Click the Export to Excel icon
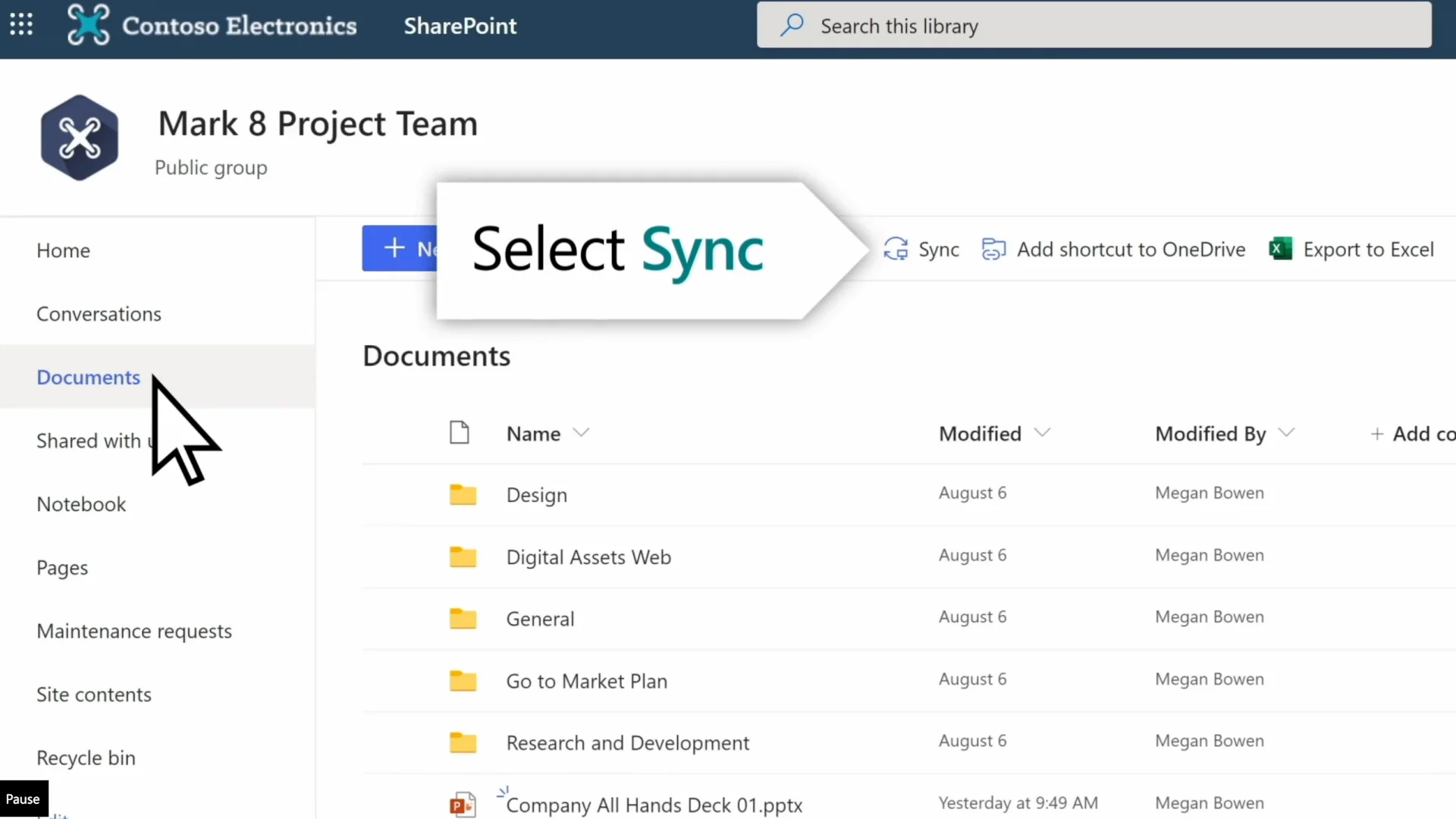1456x819 pixels. (1280, 249)
